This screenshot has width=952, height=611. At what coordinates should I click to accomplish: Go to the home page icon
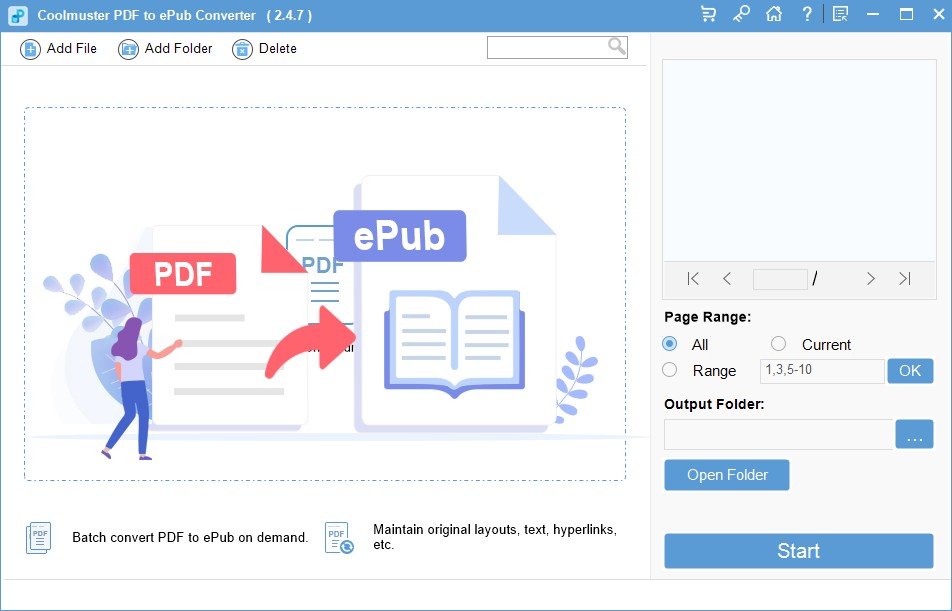(773, 14)
